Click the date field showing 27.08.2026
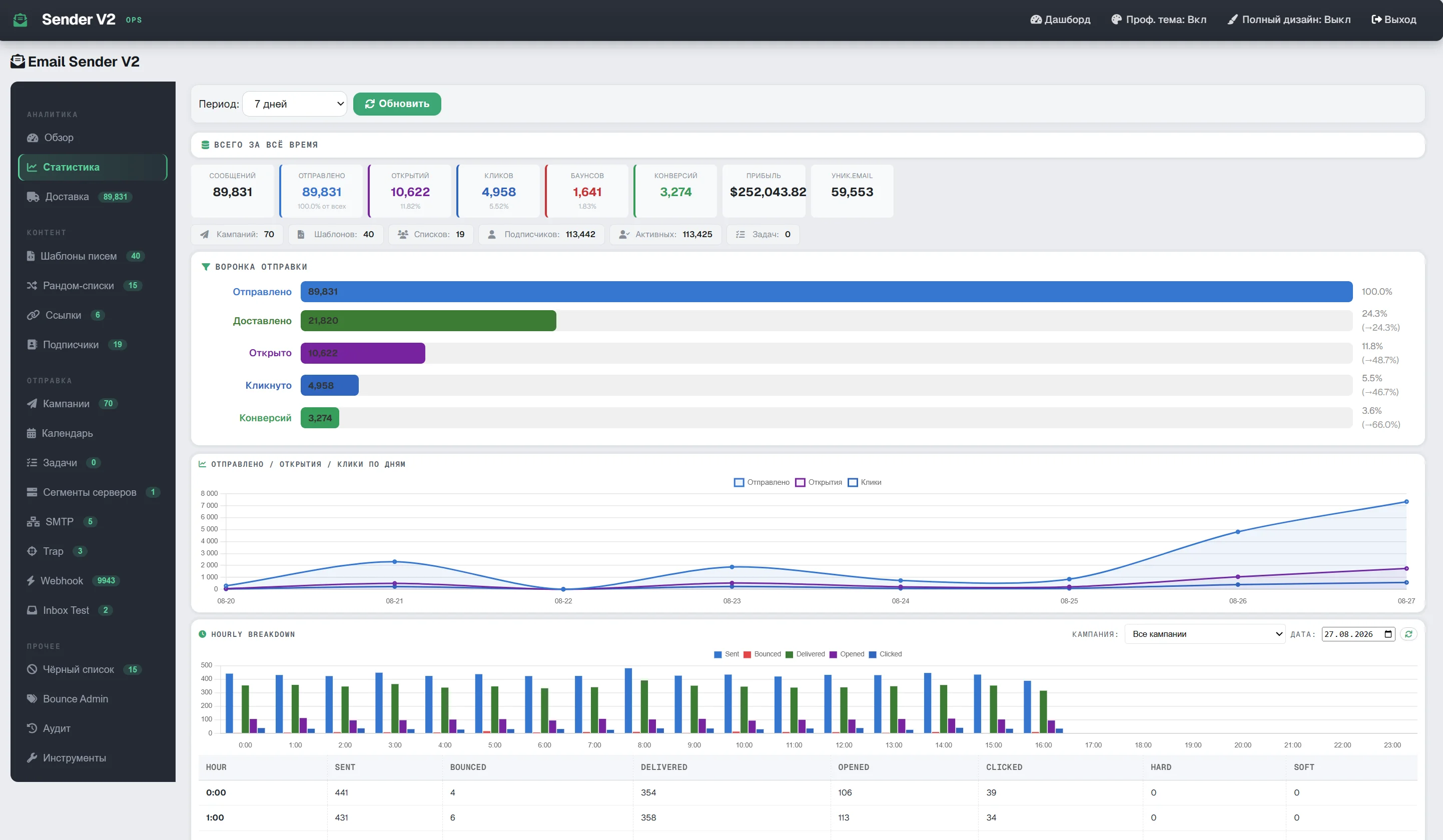1443x840 pixels. [x=1358, y=634]
